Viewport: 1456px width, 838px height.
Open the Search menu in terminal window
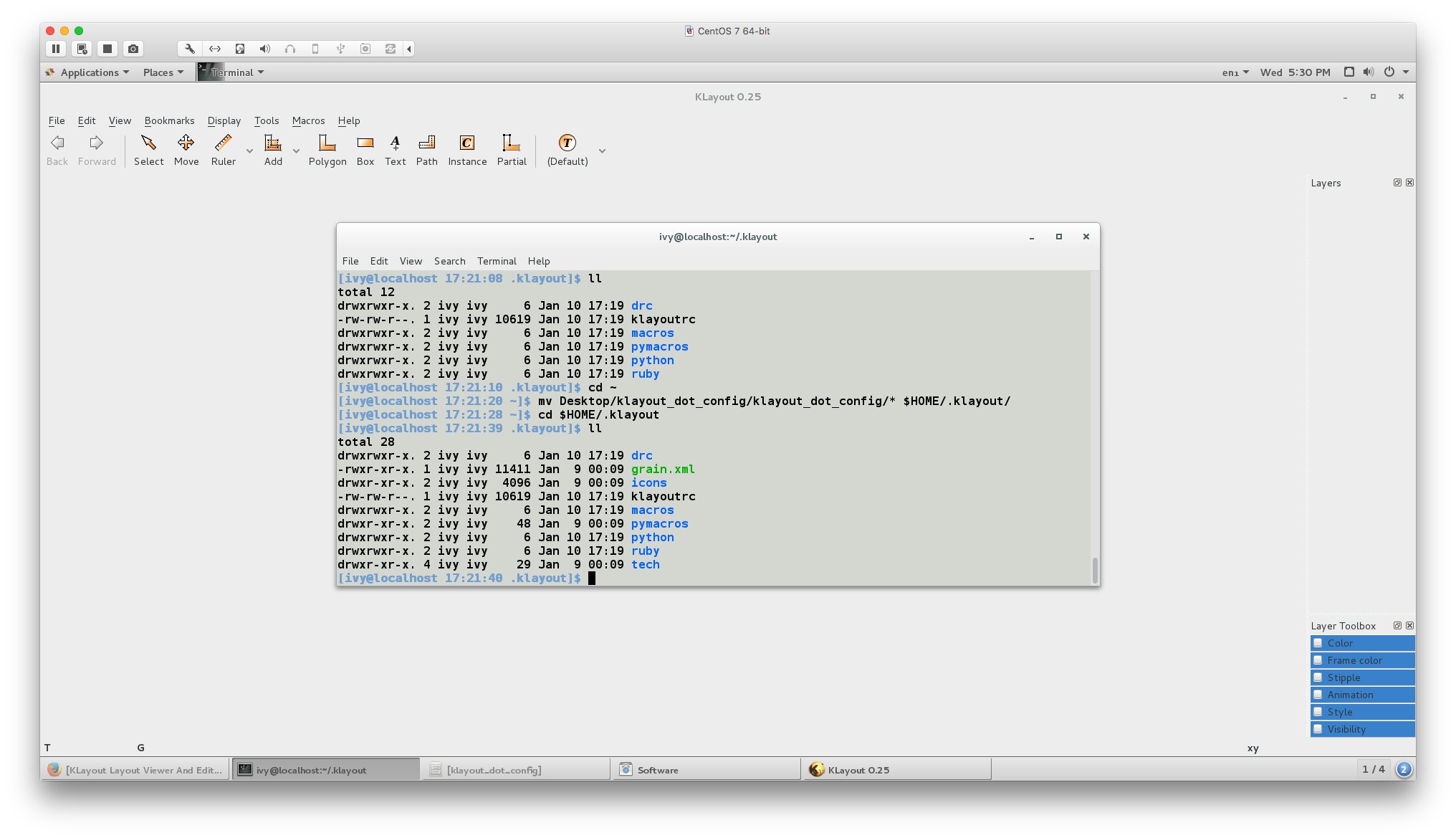tap(449, 261)
